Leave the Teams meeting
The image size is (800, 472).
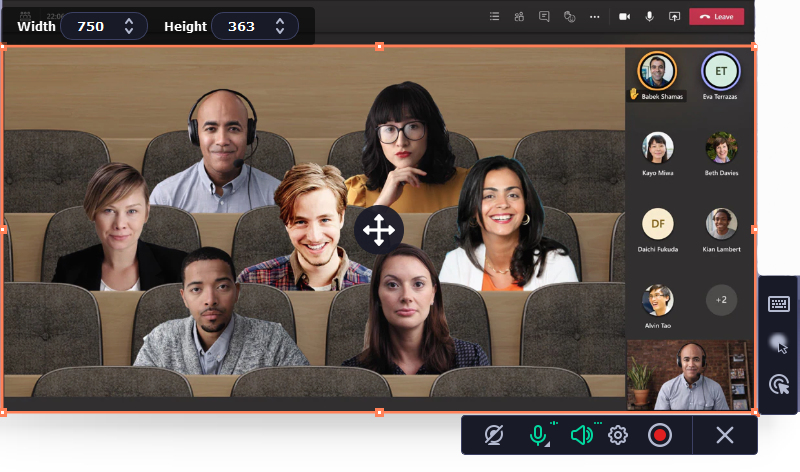click(x=716, y=16)
